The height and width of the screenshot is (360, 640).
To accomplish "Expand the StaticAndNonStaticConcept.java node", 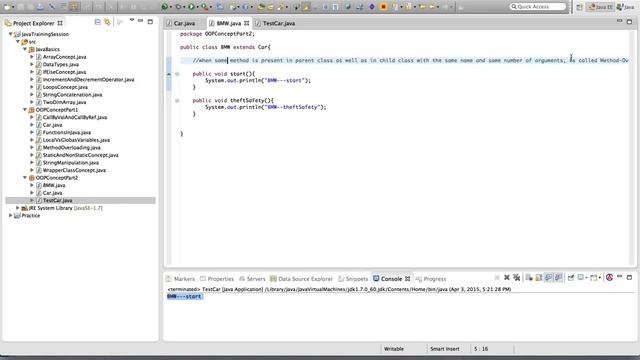I will click(32, 155).
